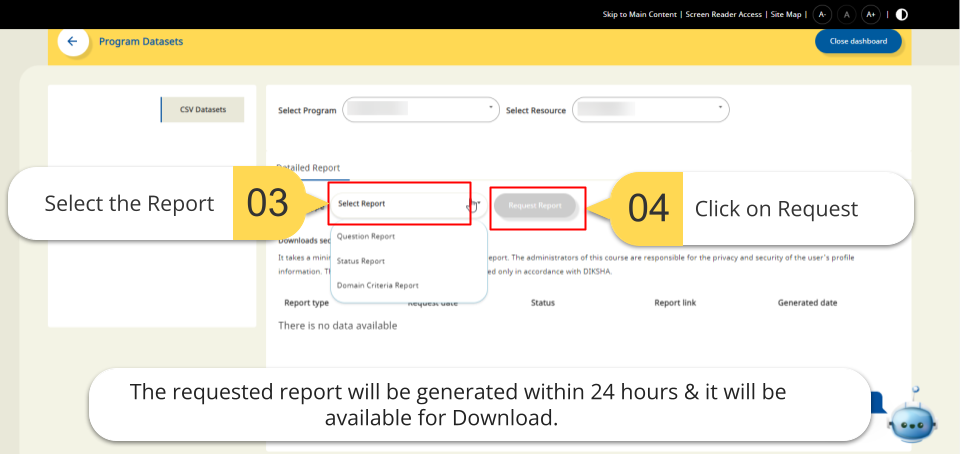960x454 pixels.
Task: Select Domain Criteria Report option
Action: [377, 285]
